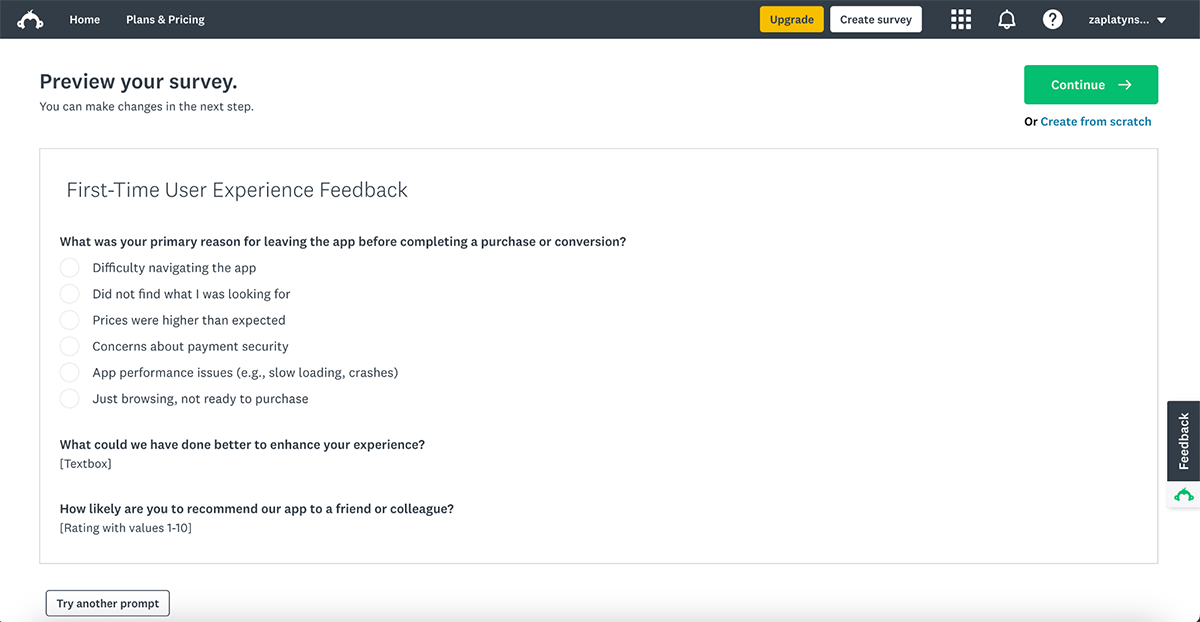
Task: Click the green SurveyMonkey icon under Feedback tab
Action: [x=1184, y=495]
